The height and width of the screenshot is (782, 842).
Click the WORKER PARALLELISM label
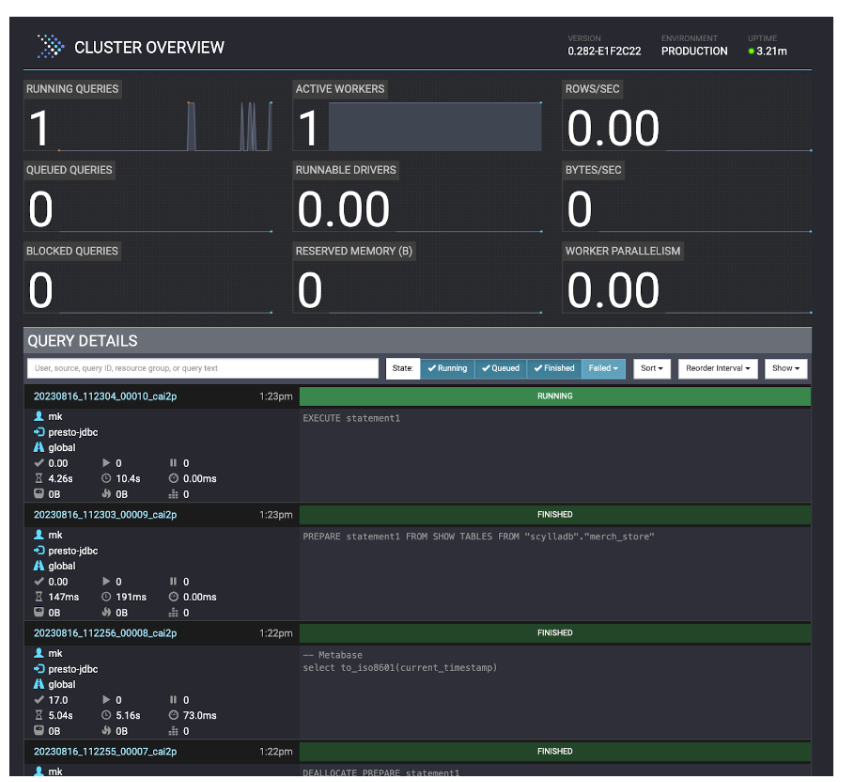tap(623, 251)
